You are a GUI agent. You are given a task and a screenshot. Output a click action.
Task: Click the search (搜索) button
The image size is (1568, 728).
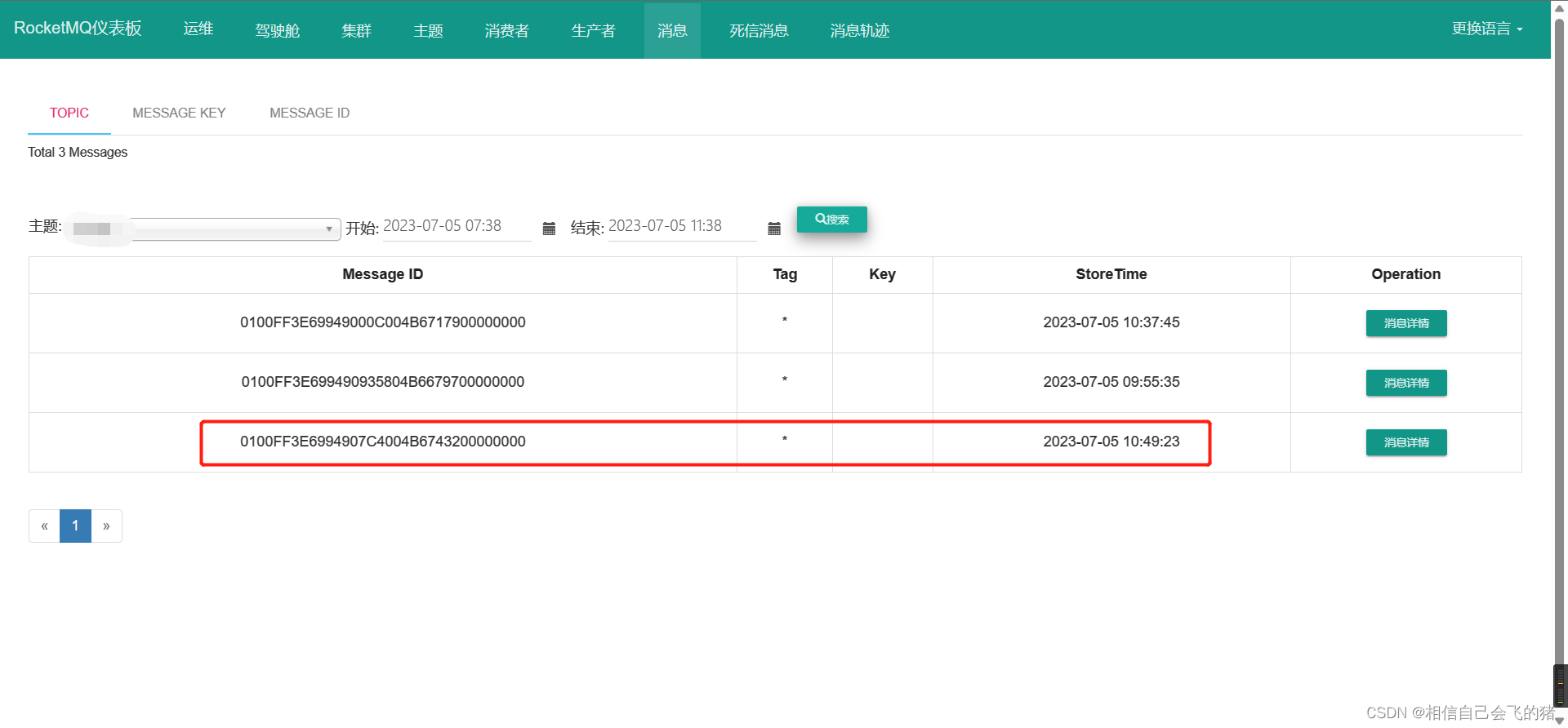[x=832, y=220]
